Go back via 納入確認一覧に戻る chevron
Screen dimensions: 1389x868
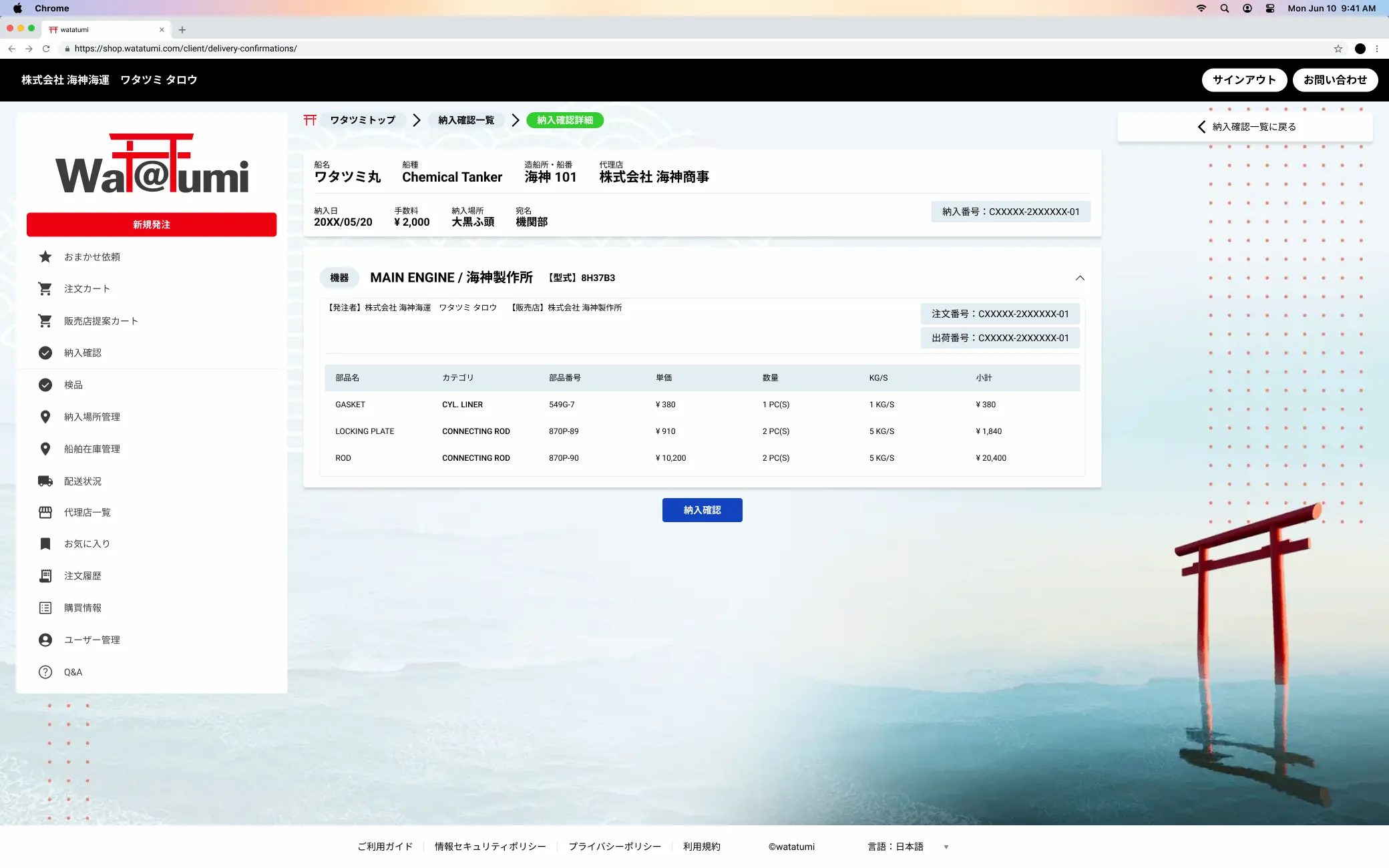pyautogui.click(x=1201, y=127)
